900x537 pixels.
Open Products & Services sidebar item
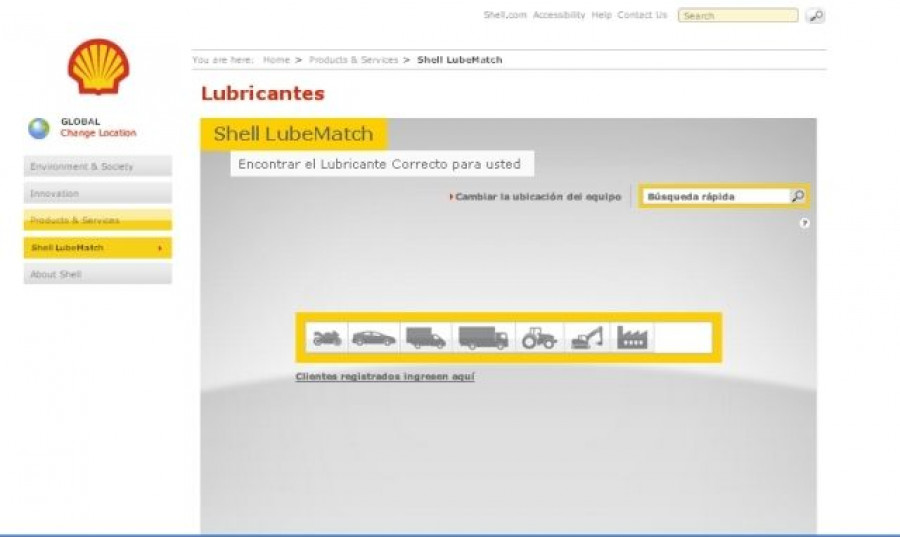tap(98, 220)
